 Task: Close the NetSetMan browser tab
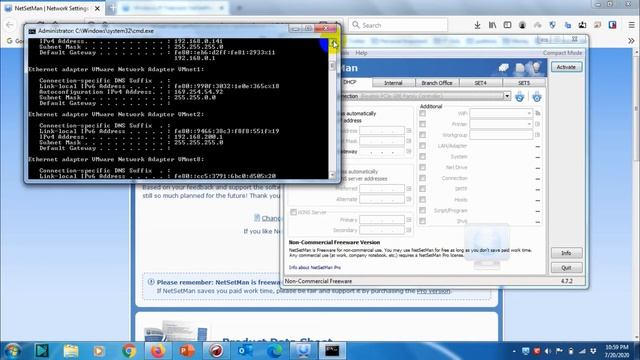coord(97,8)
